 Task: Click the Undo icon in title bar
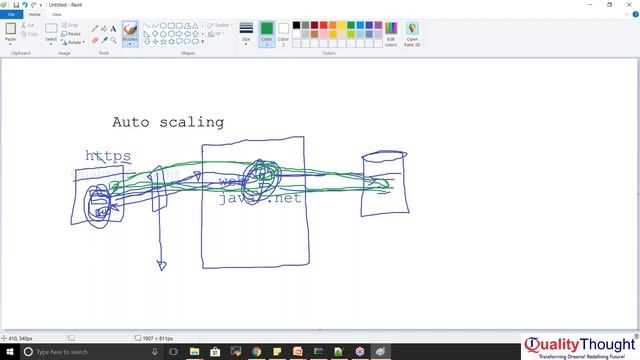(x=24, y=5)
